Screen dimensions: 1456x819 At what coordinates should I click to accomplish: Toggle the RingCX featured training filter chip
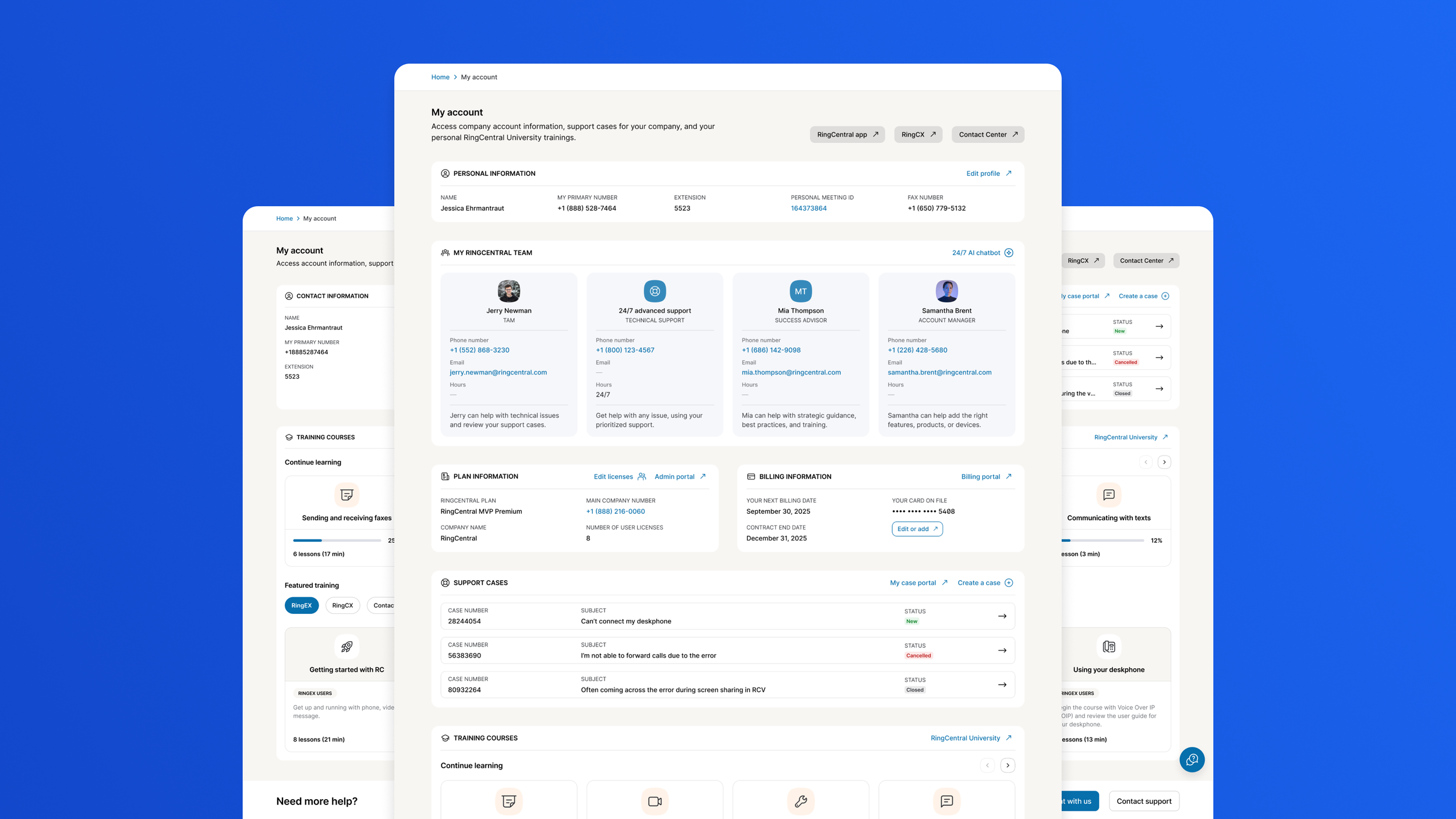(x=342, y=605)
